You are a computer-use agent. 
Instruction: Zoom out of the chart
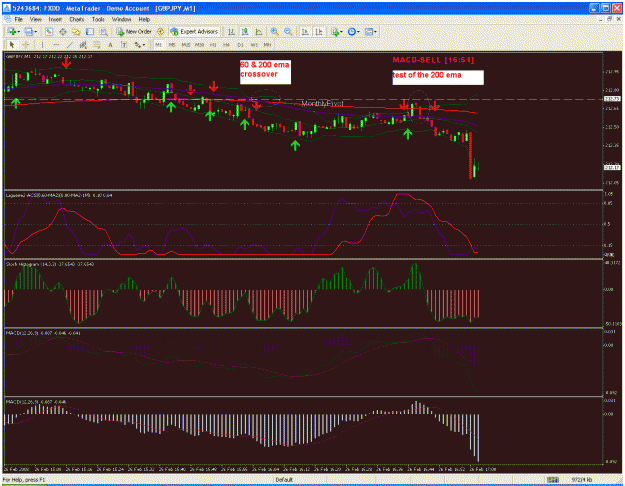tap(288, 31)
